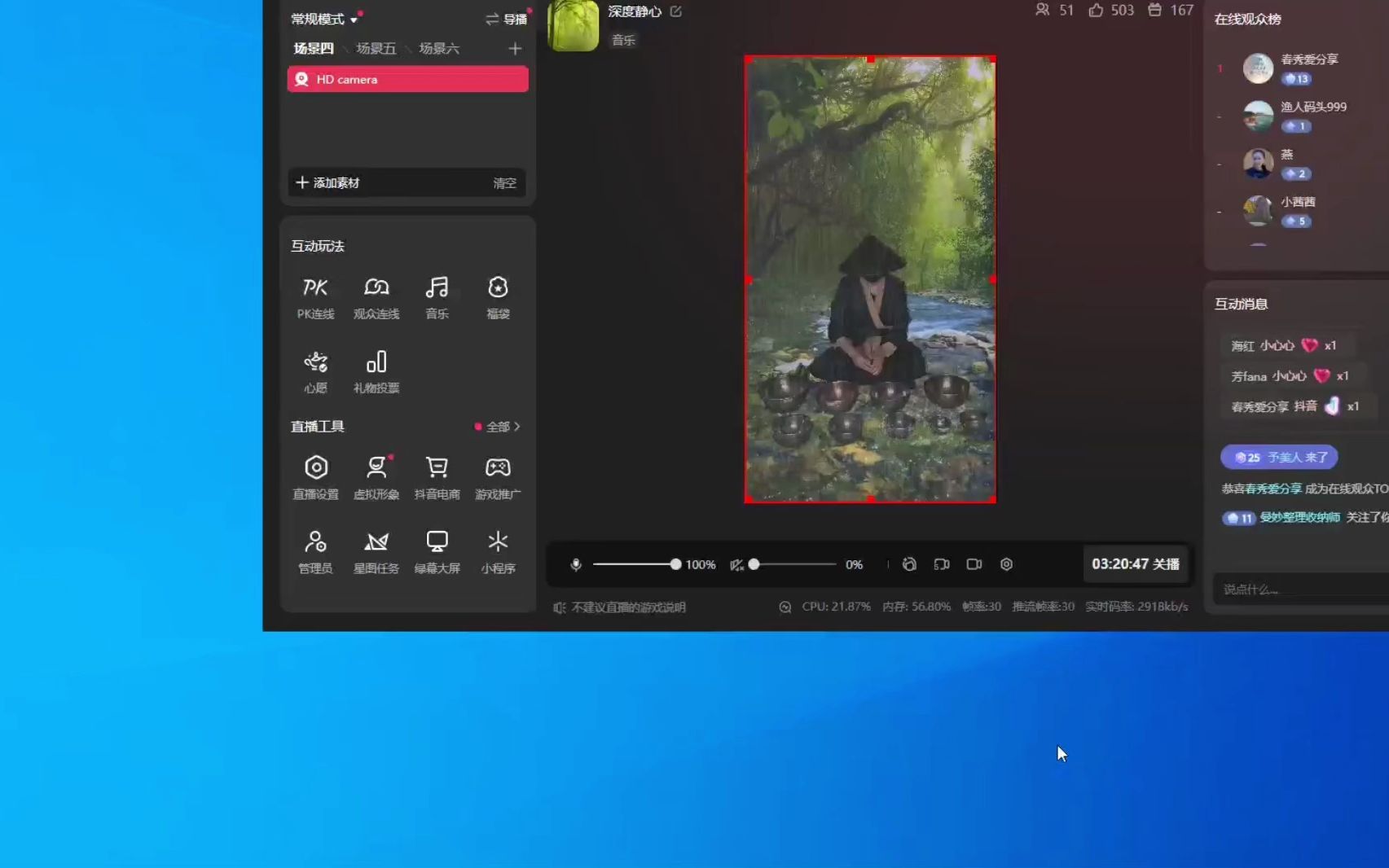Click 不建议直播的游戏说明 link
Image resolution: width=1389 pixels, height=868 pixels.
click(628, 607)
